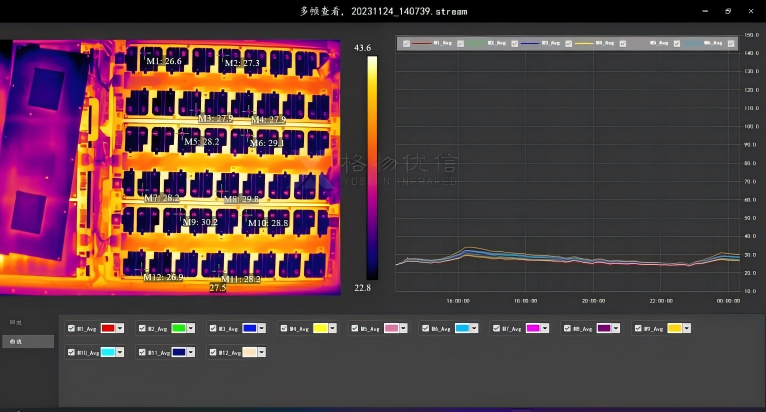Image resolution: width=766 pixels, height=412 pixels.
Task: Select the sky-blue M6_Avg color swatch
Action: tap(462, 328)
